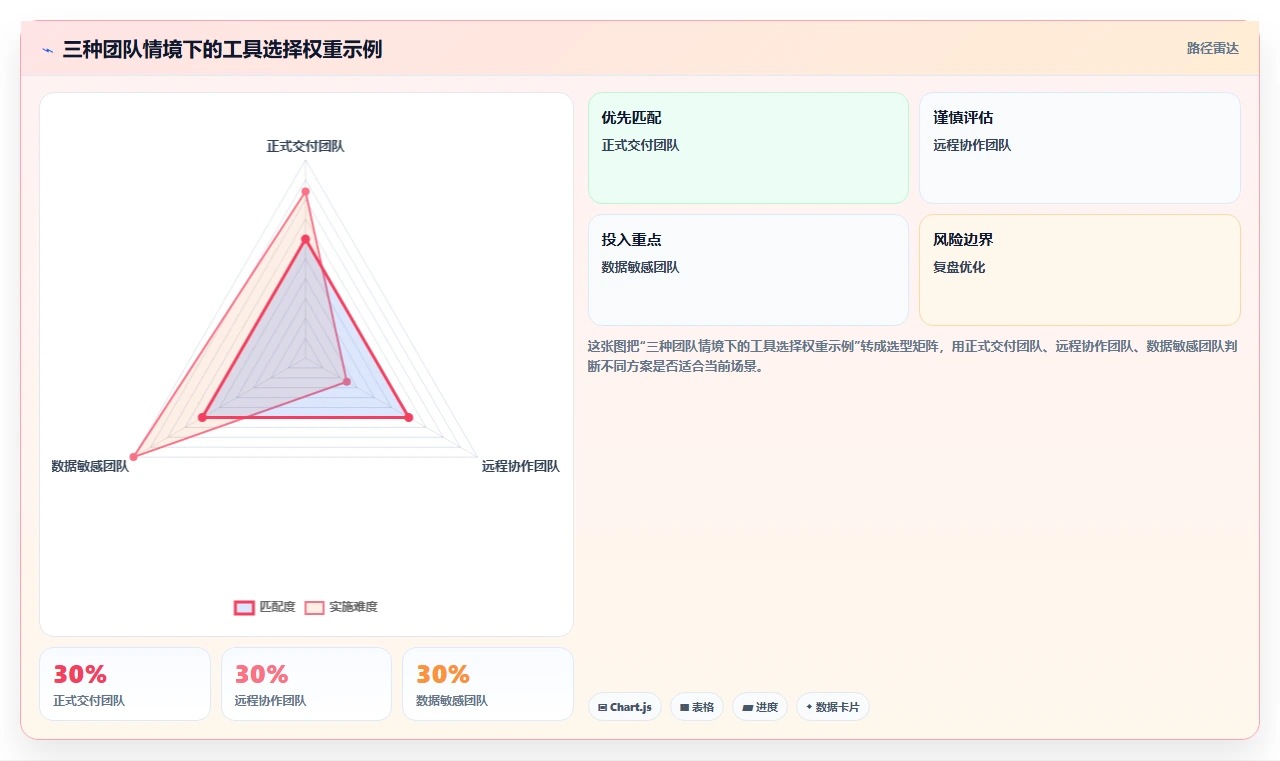Viewport: 1280px width, 761px height.
Task: Click the 实施难度 legend label text
Action: pos(353,607)
